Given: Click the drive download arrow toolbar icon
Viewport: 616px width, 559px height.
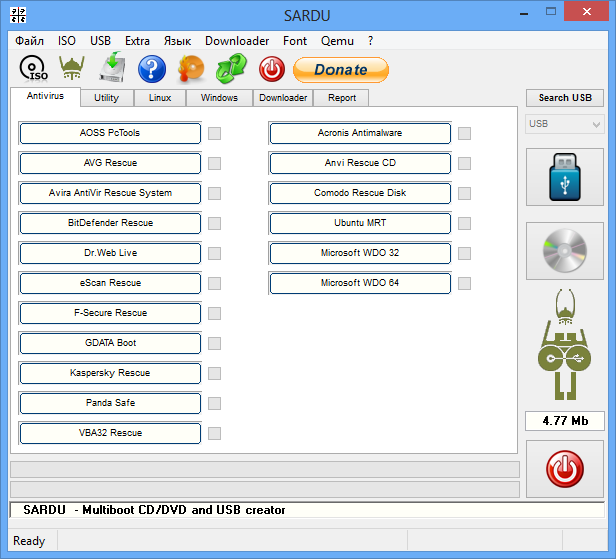Looking at the screenshot, I should click(x=112, y=67).
